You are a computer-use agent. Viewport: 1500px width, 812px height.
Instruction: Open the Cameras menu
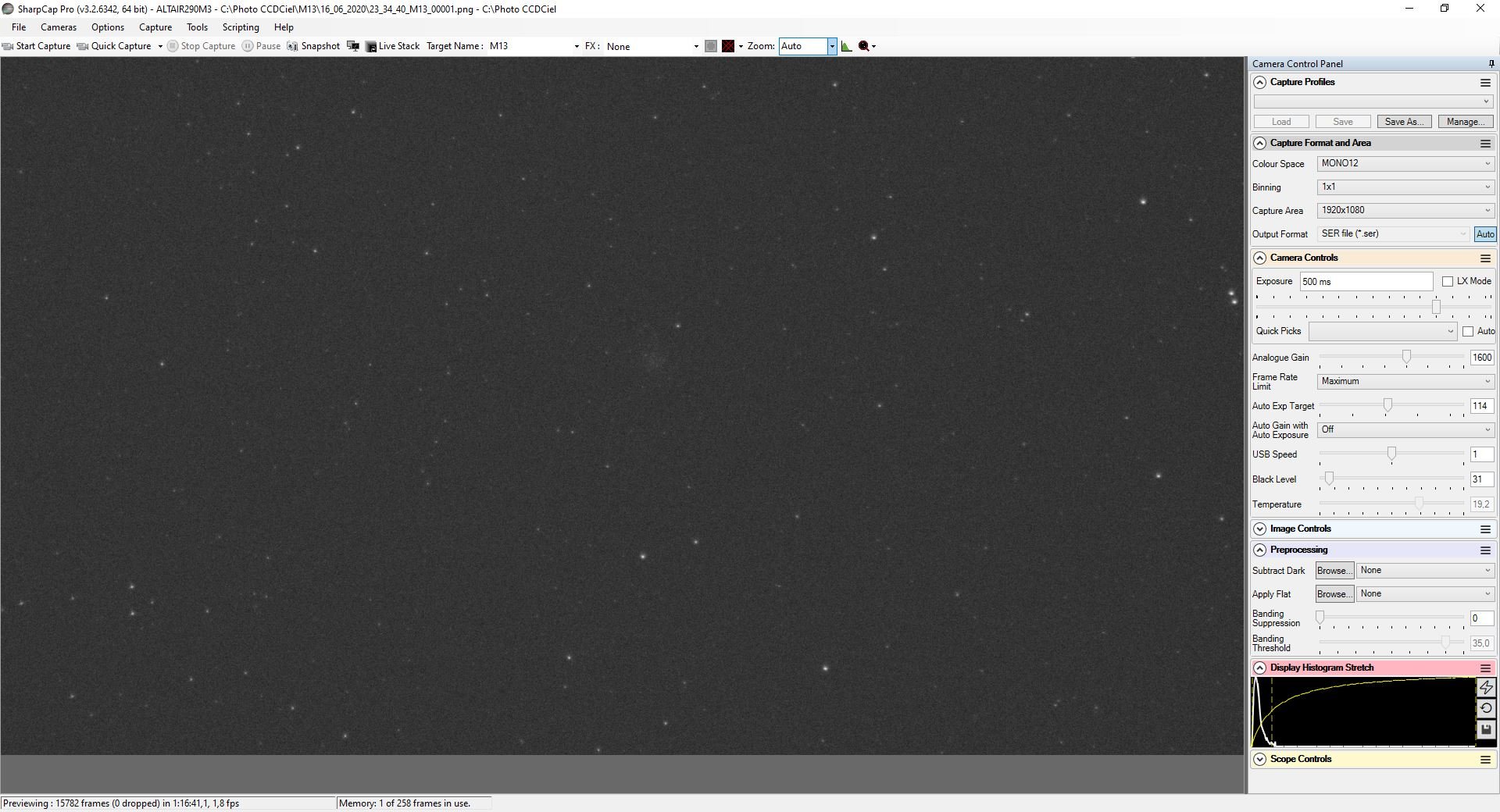coord(59,27)
